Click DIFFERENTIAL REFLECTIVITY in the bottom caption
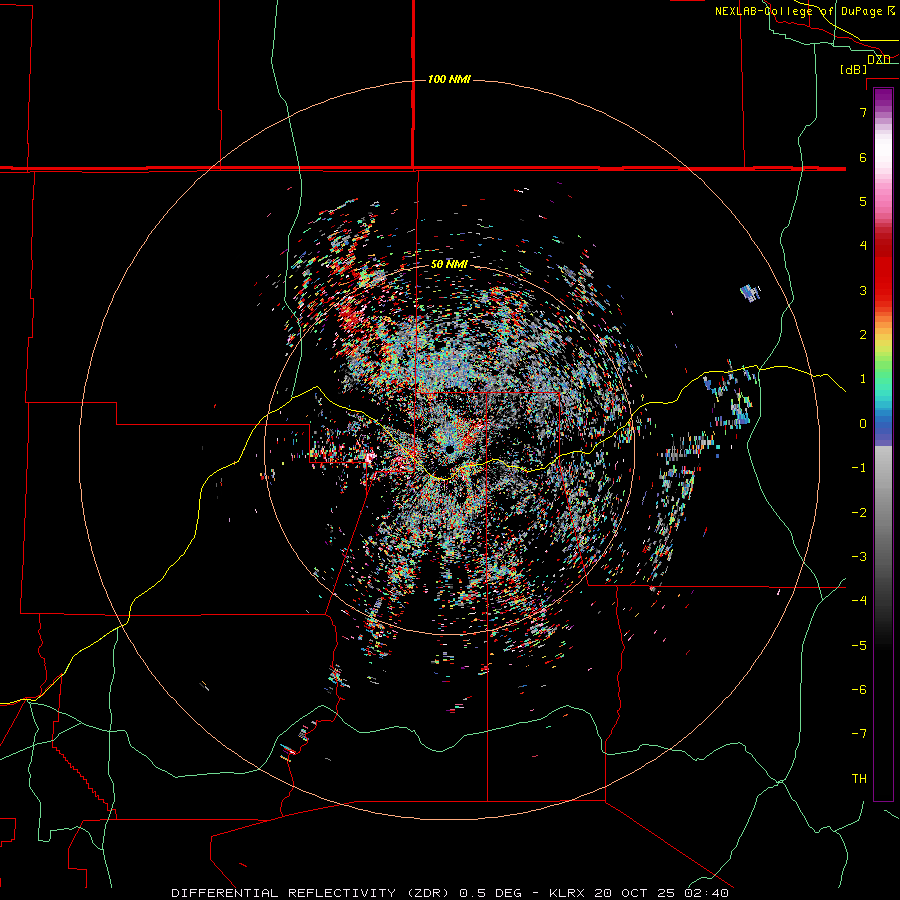 click(284, 893)
